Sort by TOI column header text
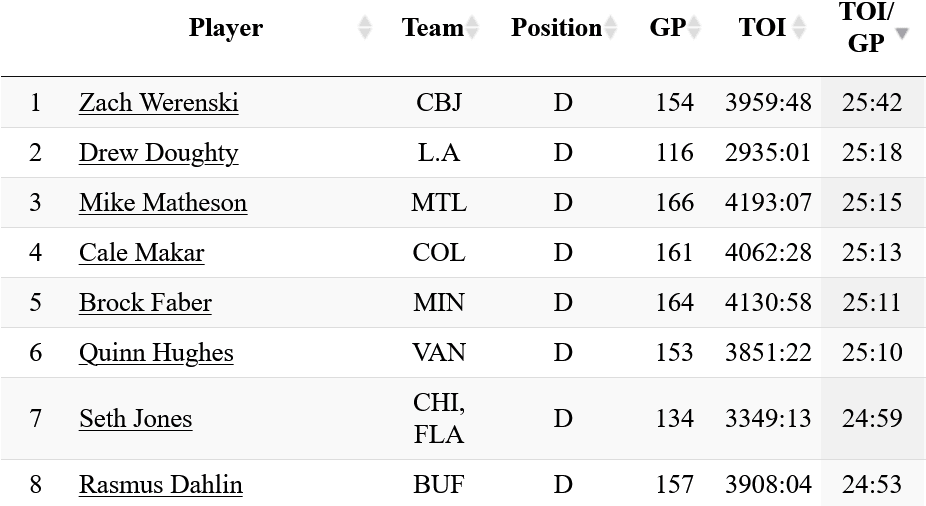 (762, 28)
